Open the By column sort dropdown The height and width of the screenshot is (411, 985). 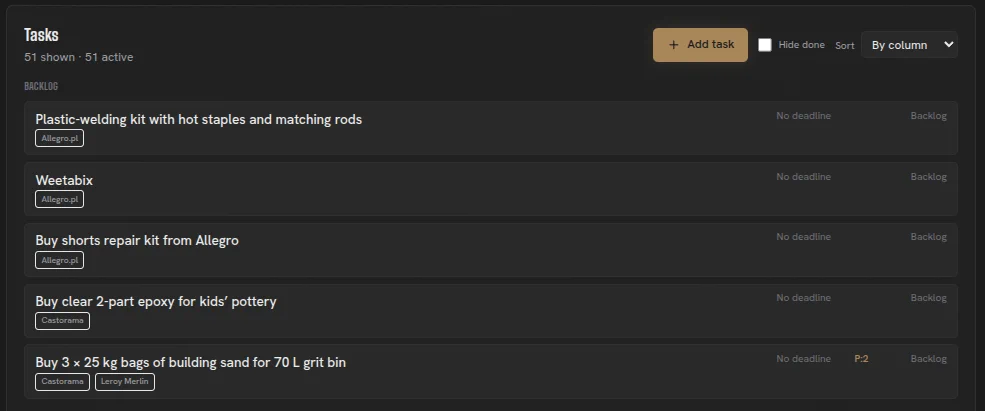tap(909, 45)
